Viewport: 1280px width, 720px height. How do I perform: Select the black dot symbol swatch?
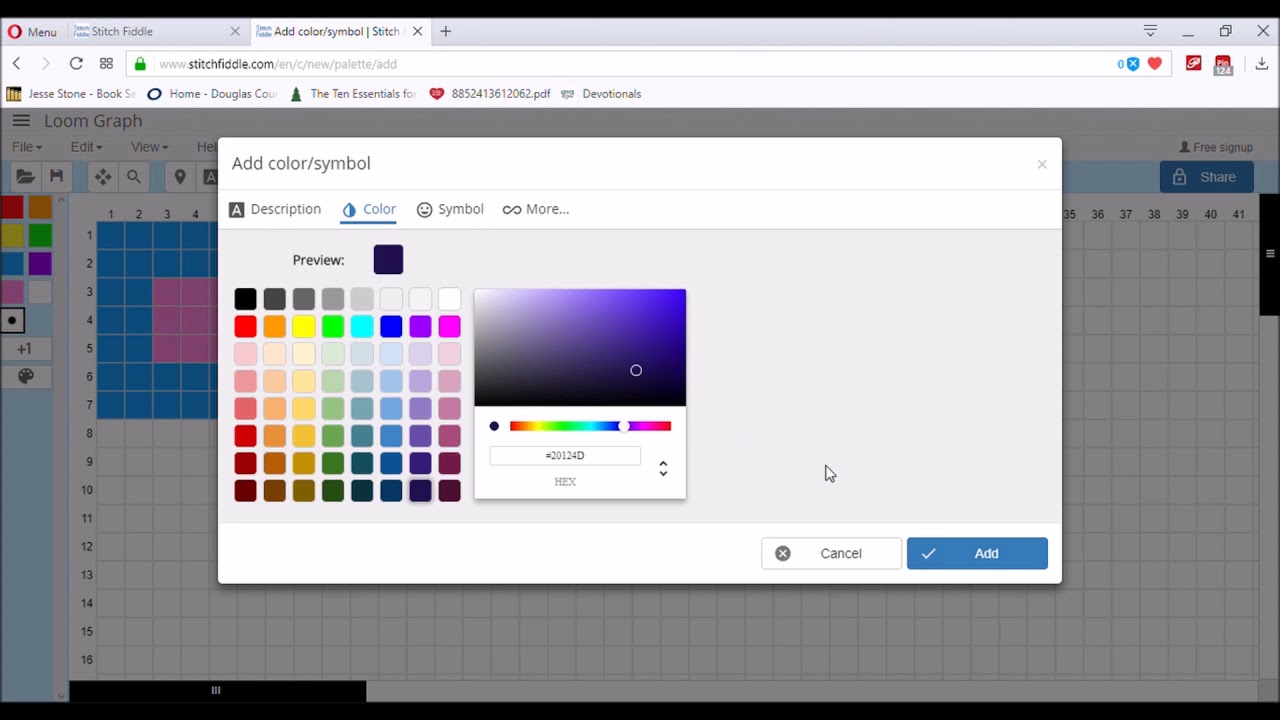tap(12, 321)
